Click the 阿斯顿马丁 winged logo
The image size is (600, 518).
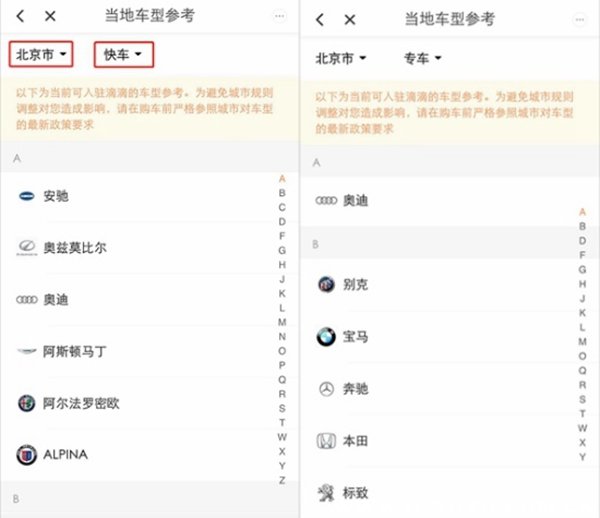[25, 351]
